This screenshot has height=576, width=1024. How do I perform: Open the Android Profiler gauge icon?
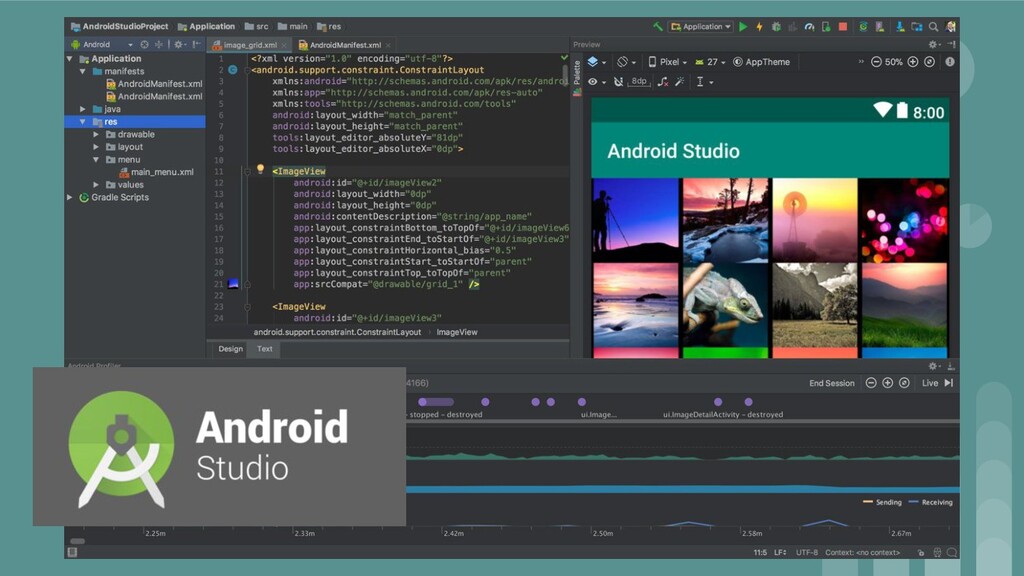click(810, 27)
